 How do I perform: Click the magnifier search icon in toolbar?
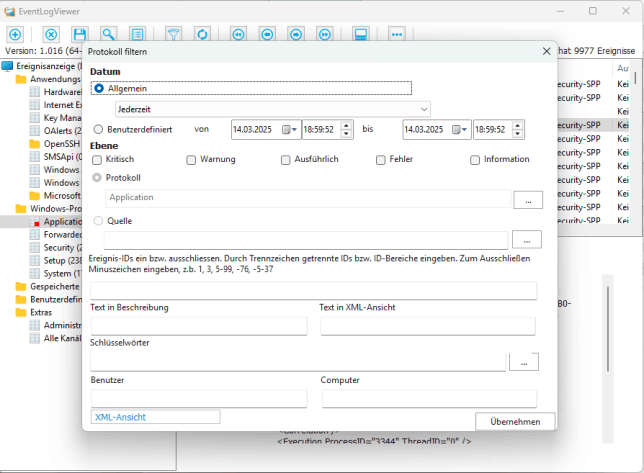[x=108, y=34]
